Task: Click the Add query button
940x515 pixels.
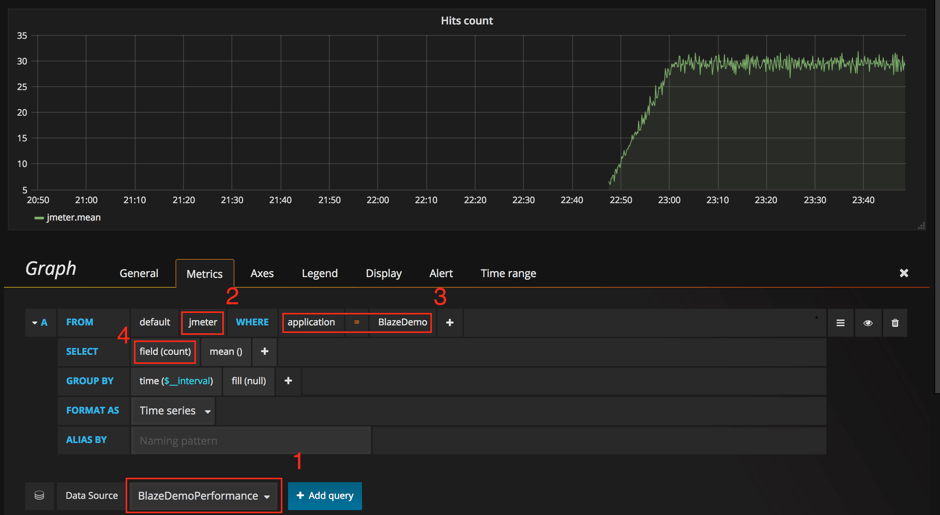Action: (325, 496)
